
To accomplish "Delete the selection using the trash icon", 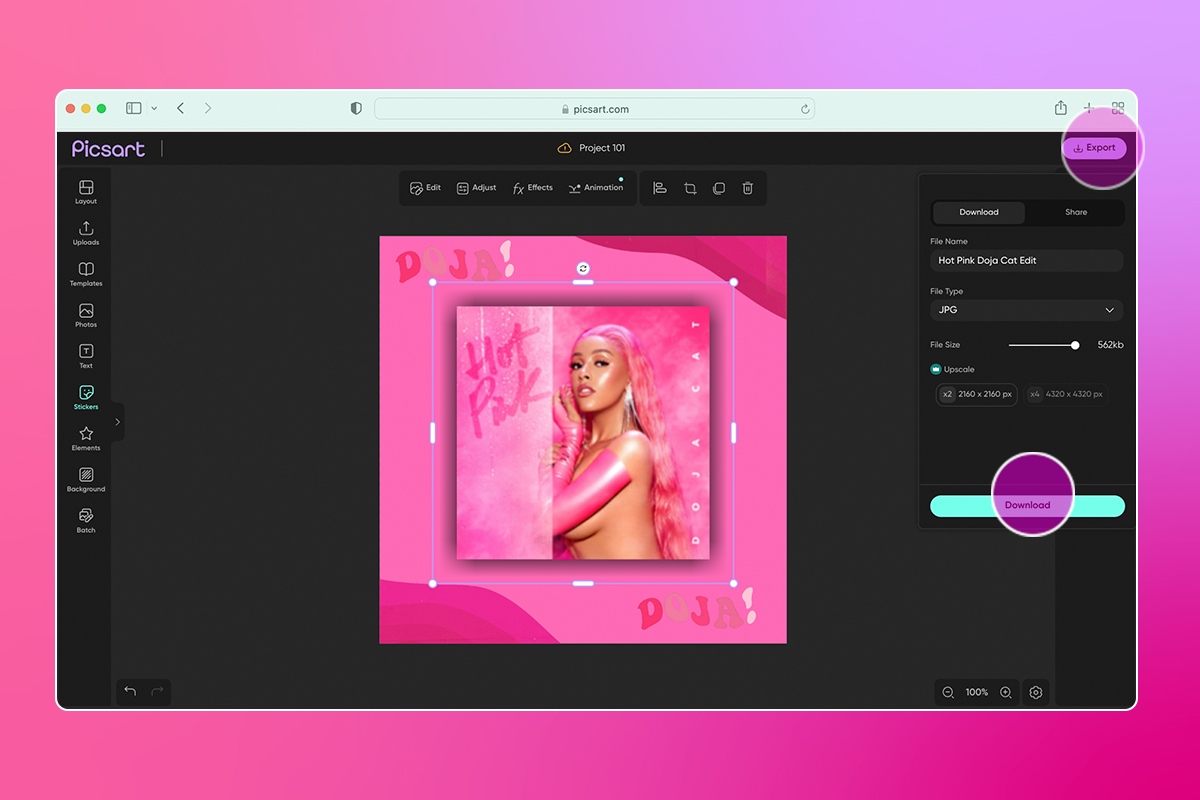I will coord(748,187).
